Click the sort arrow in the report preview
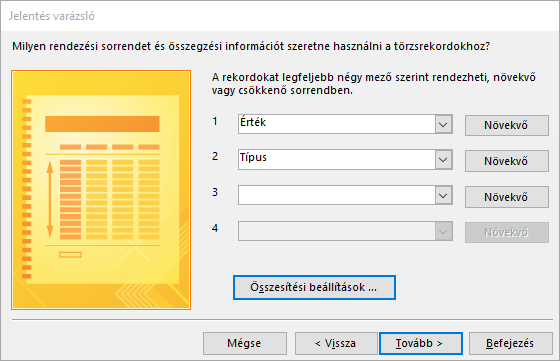The width and height of the screenshot is (560, 361). click(50, 200)
